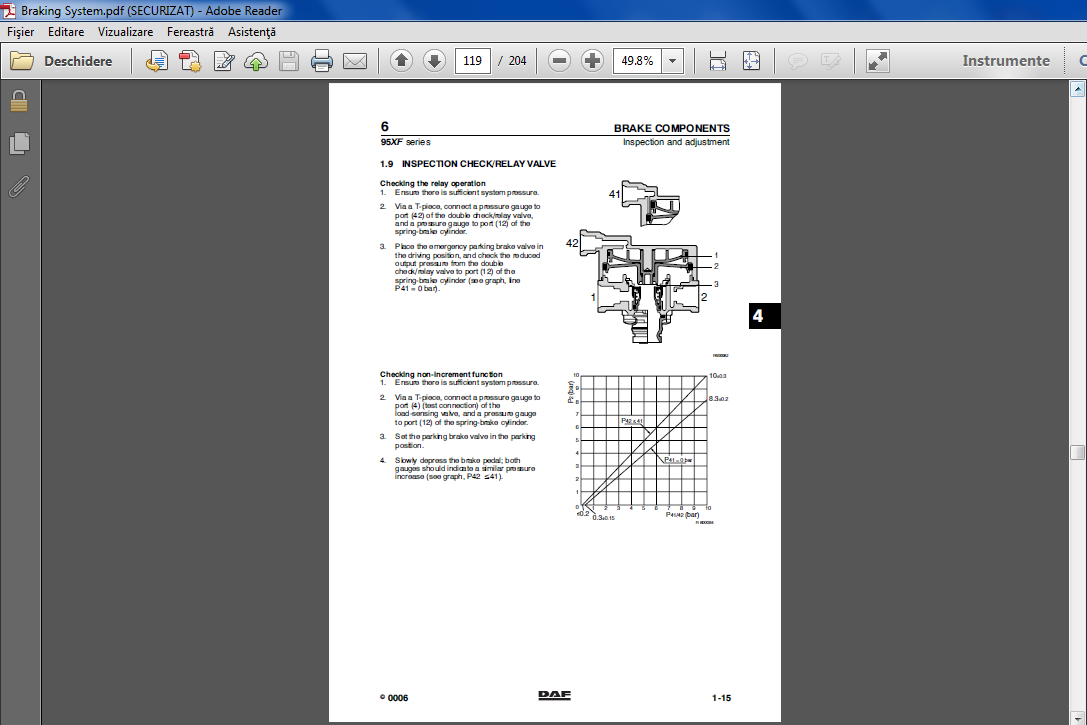The image size is (1087, 725).
Task: Click the vertical scrollbar up arrow
Action: [x=1077, y=89]
